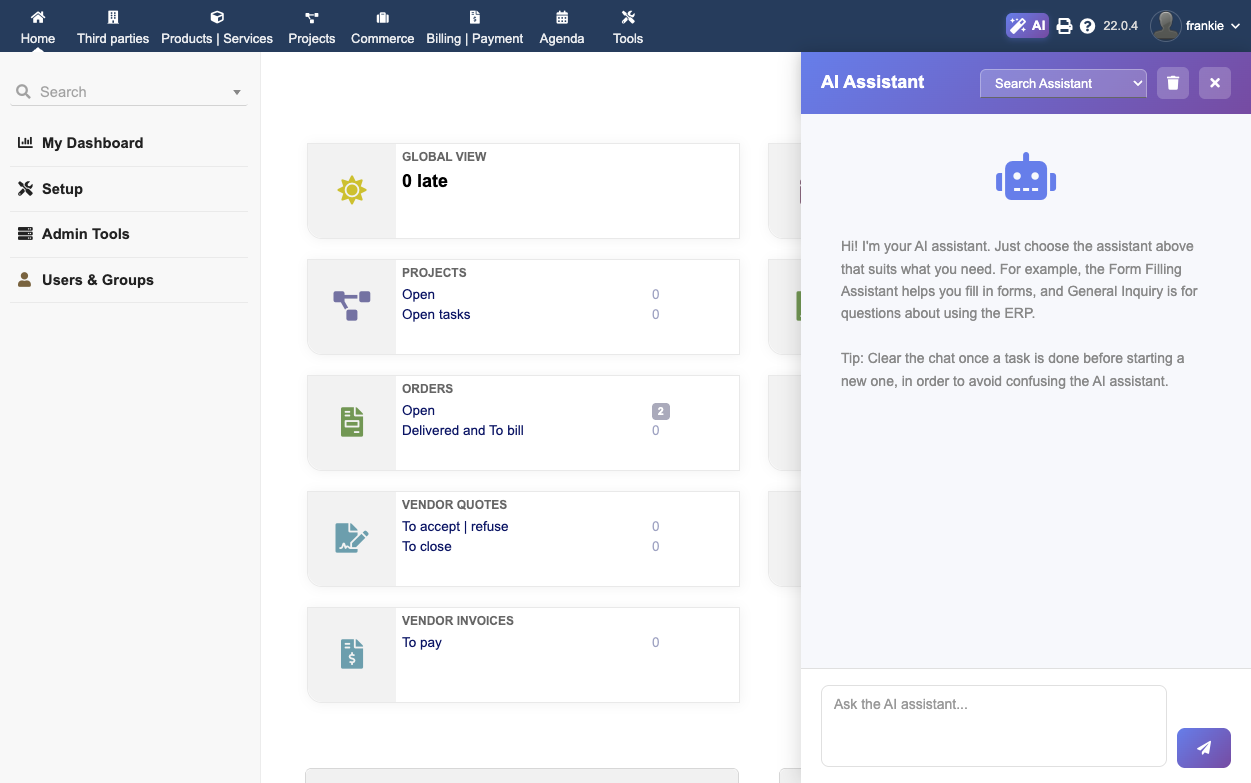Click the Vendor Invoices widget icon
1251x783 pixels.
352,654
